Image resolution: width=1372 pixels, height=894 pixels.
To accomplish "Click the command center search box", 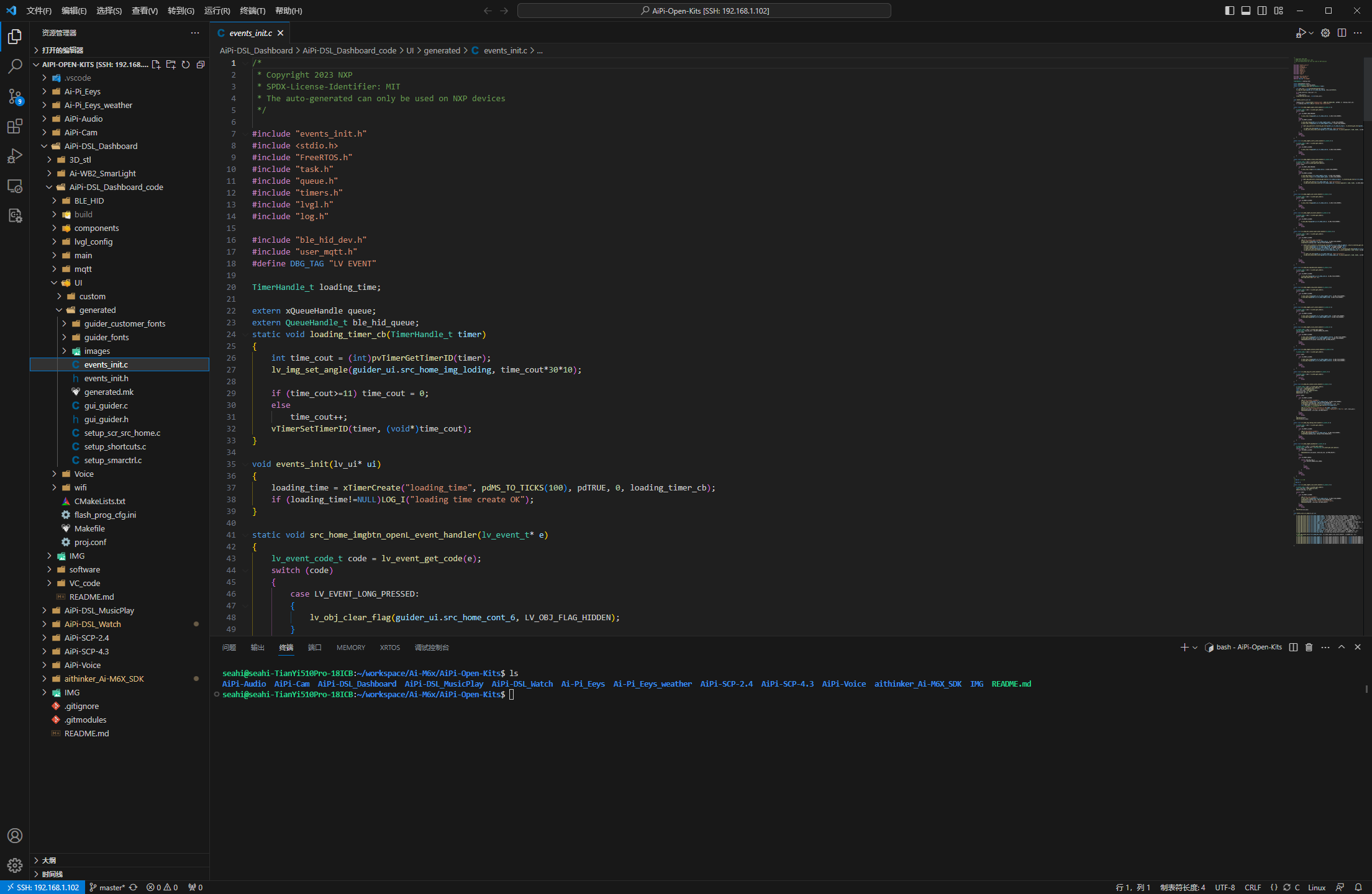I will pos(704,11).
